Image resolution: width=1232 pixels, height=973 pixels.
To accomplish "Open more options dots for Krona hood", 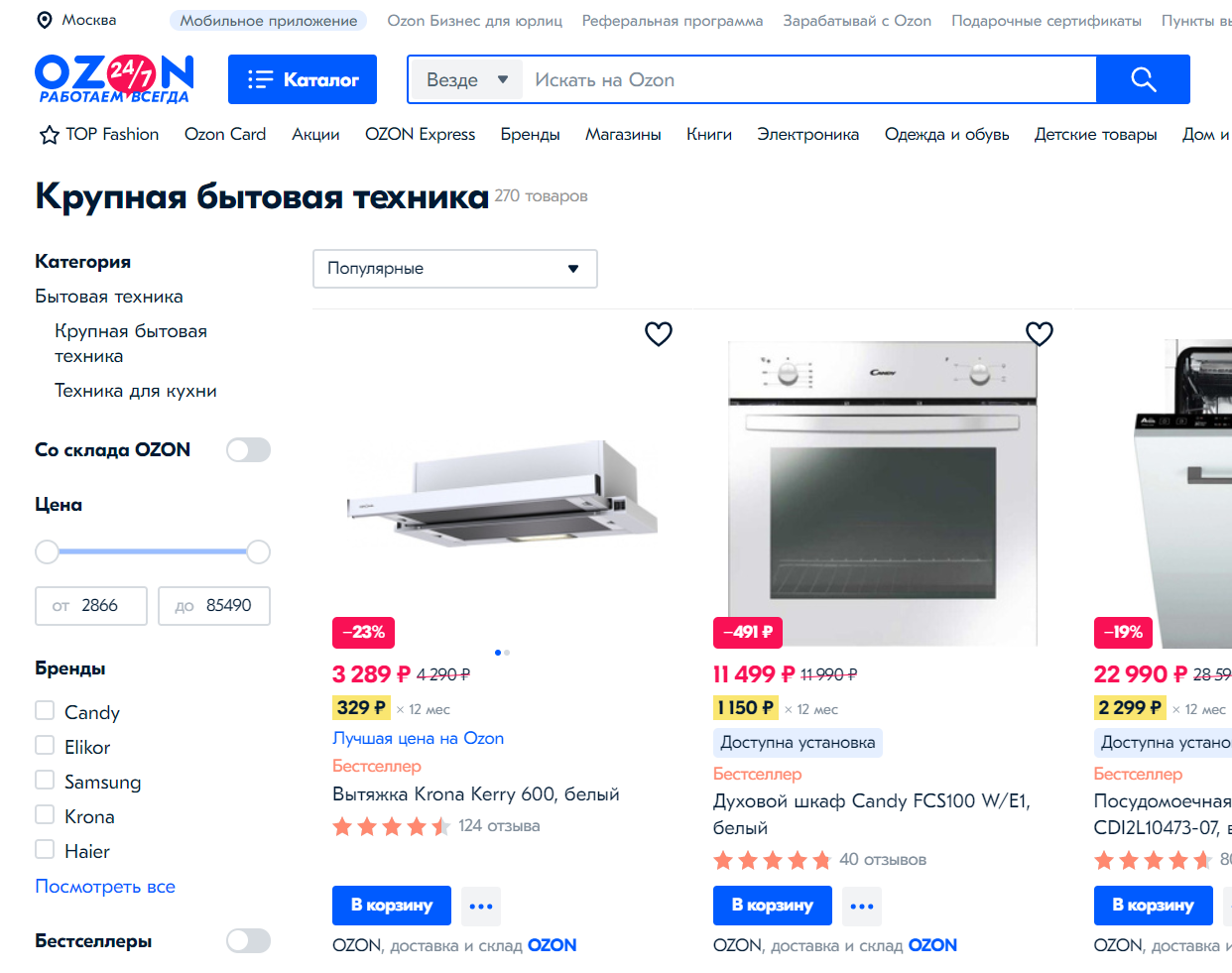I will tap(481, 906).
